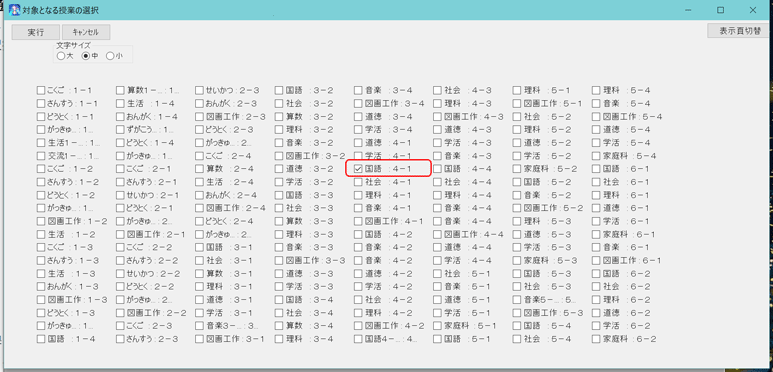Tick the 社会 : 4-3 checkbox
This screenshot has height=372, width=773.
[x=437, y=91]
